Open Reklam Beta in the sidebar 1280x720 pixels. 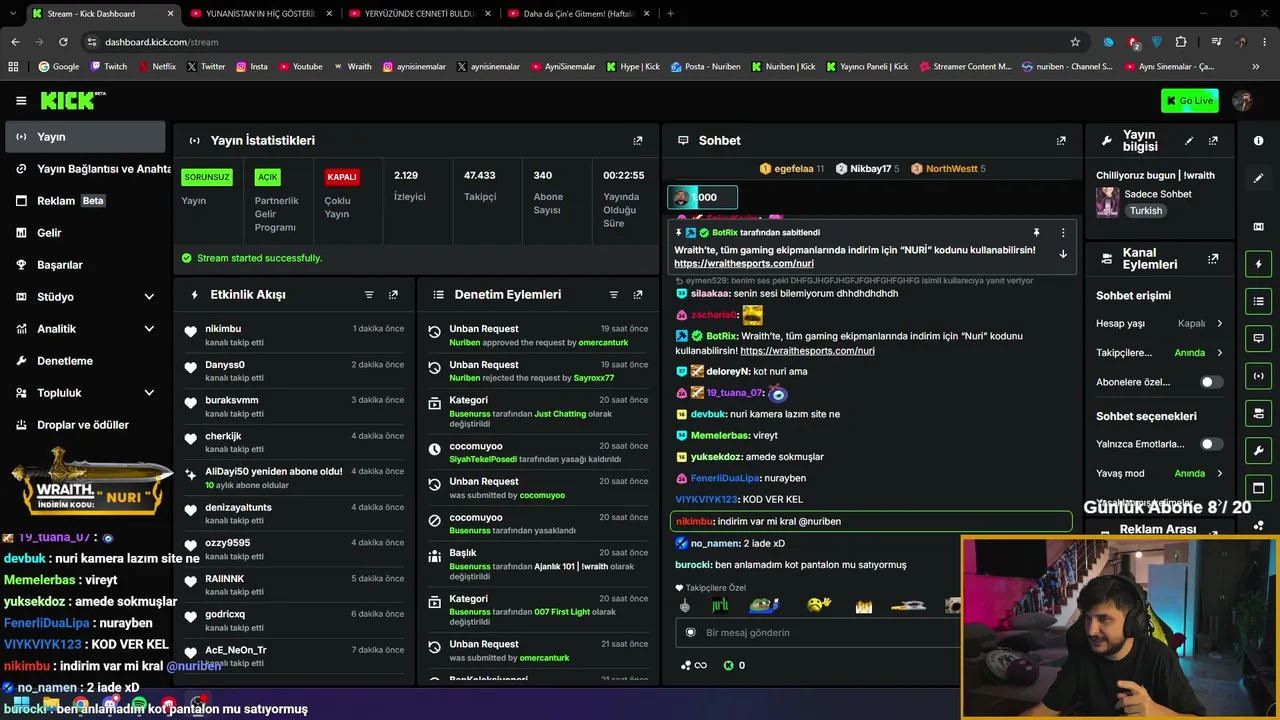tap(85, 201)
